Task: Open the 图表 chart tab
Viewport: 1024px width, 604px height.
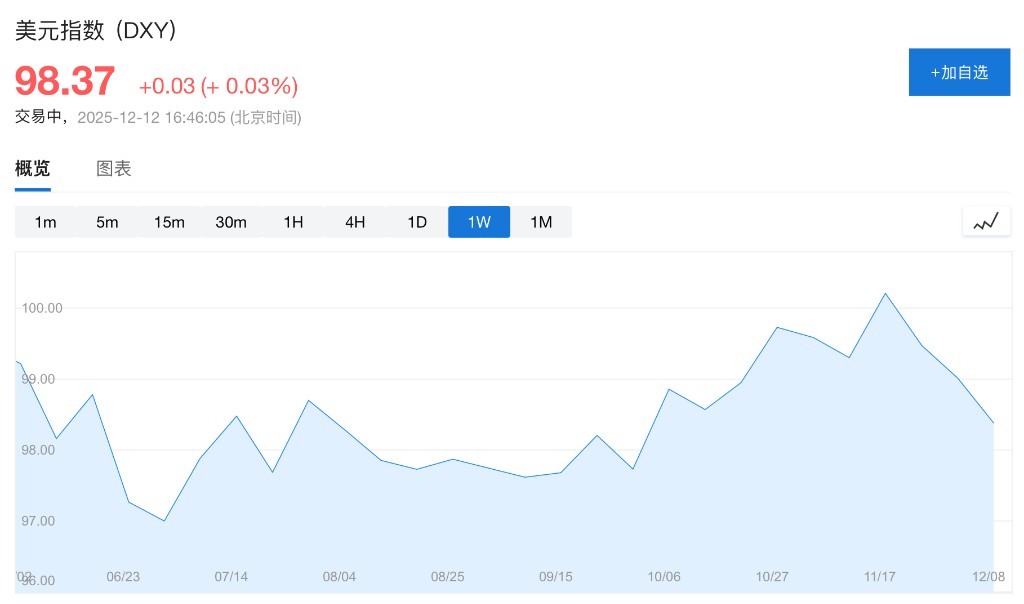Action: click(113, 169)
